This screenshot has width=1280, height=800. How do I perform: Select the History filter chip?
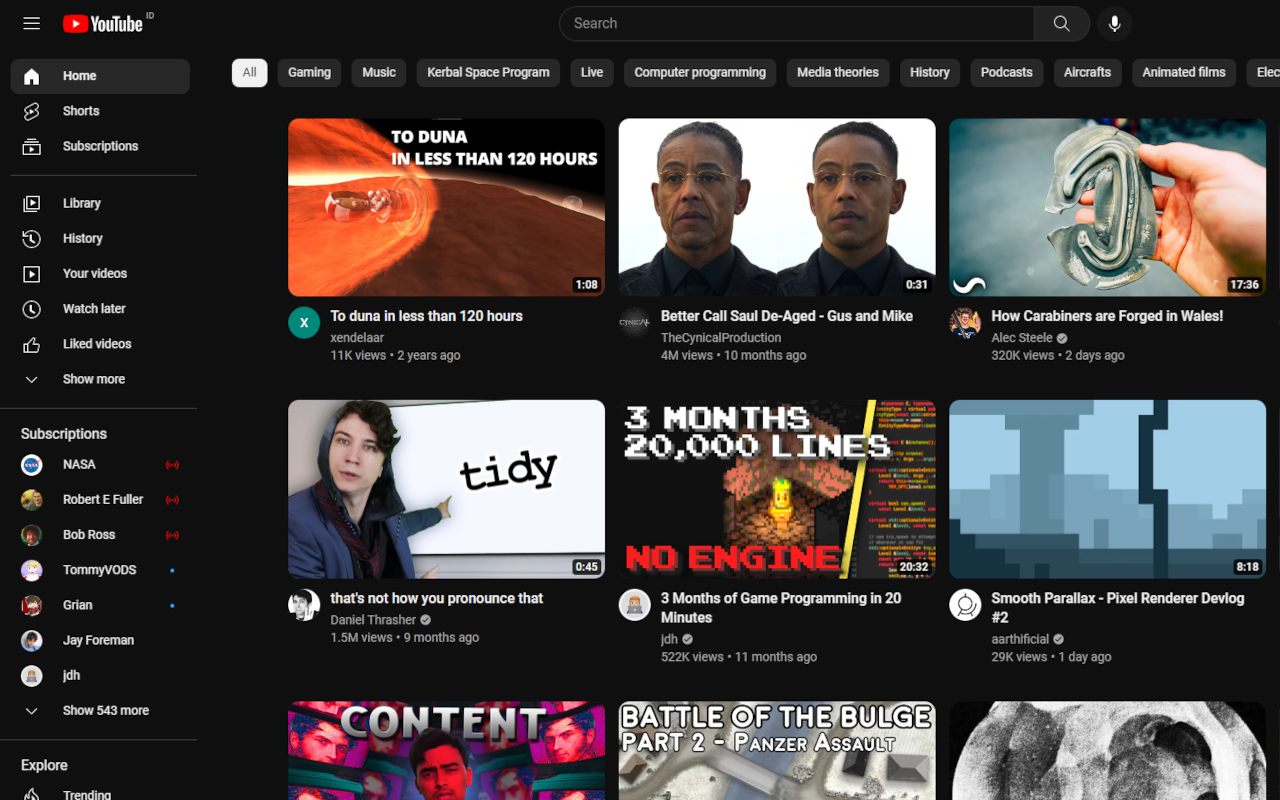pos(930,73)
